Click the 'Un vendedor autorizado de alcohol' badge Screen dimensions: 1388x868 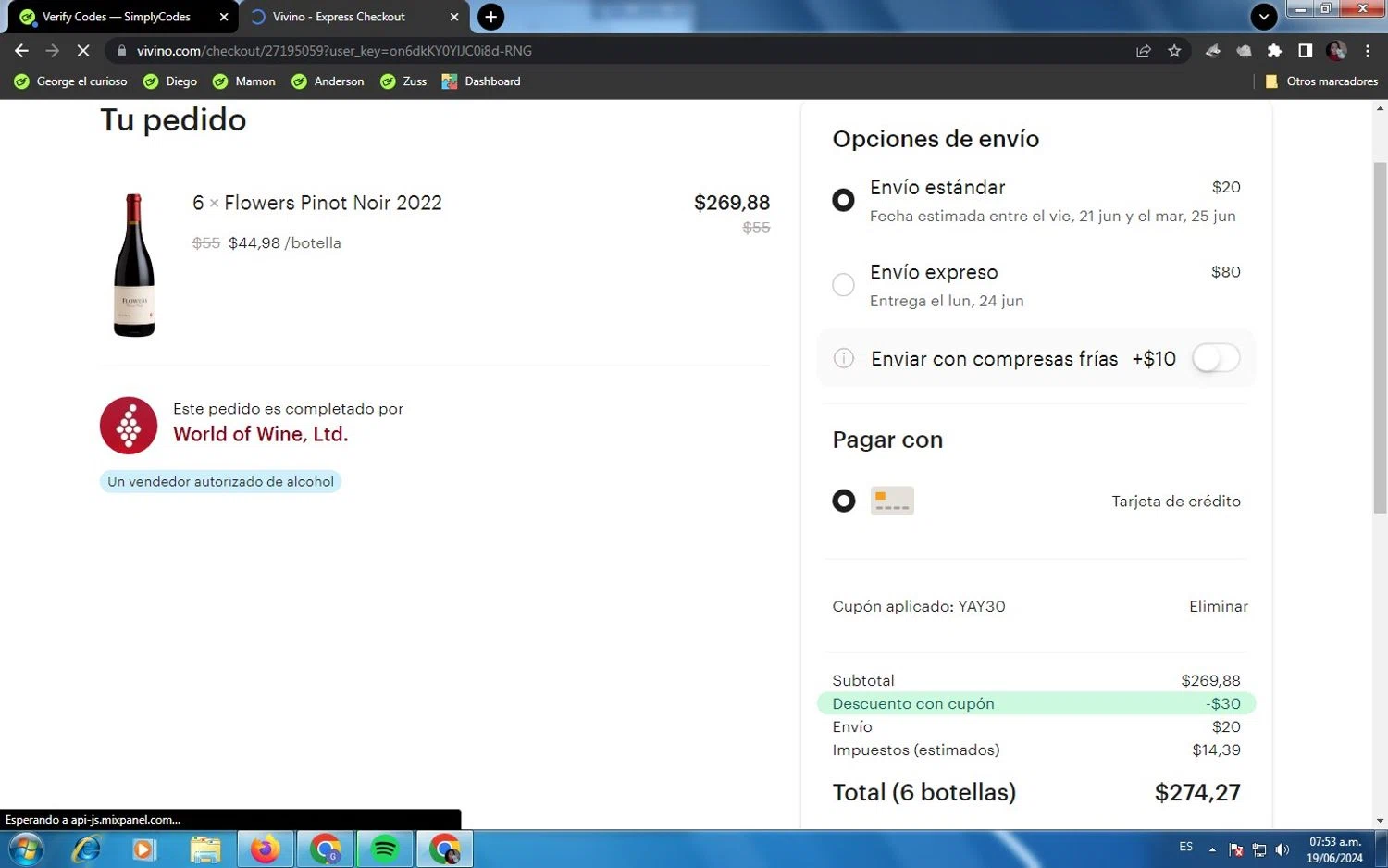click(x=220, y=481)
